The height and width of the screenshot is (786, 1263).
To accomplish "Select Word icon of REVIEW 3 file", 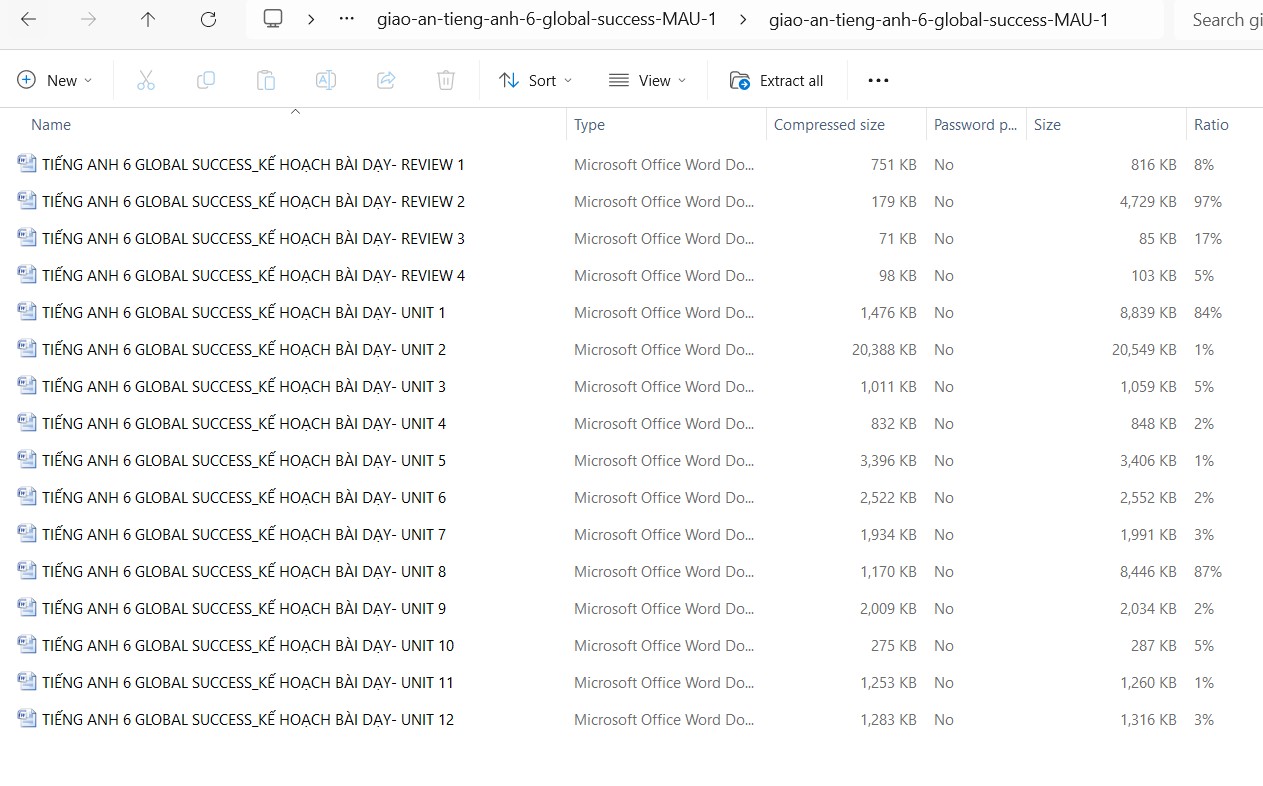I will [27, 238].
